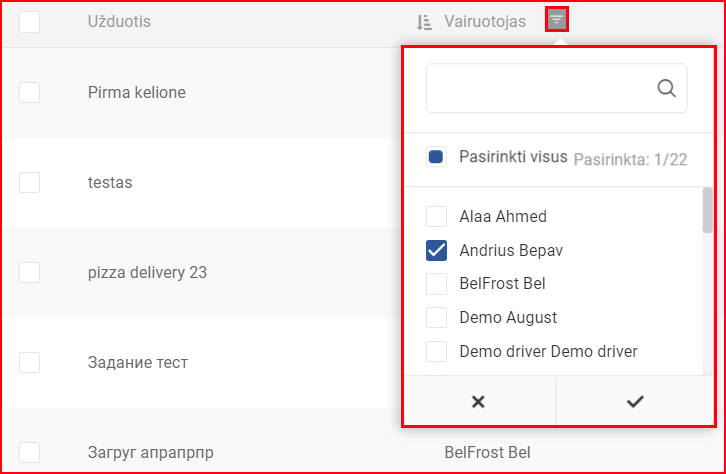
Task: Select all rows with the header checkbox
Action: pos(29,22)
